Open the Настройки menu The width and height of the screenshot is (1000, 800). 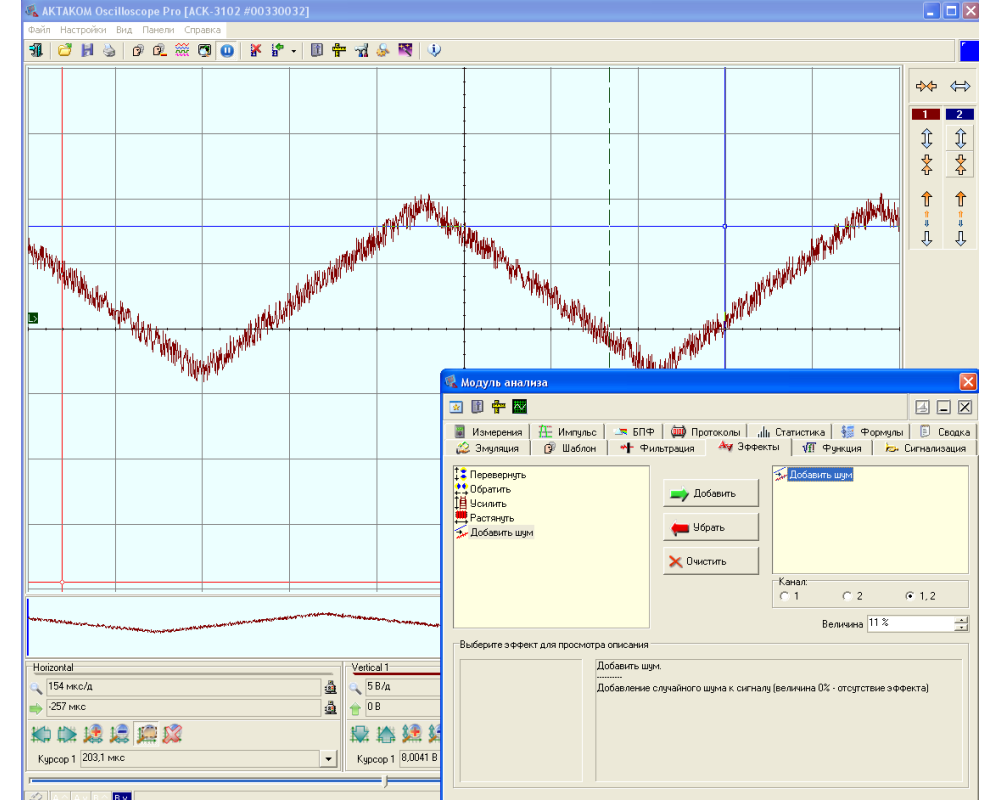82,30
